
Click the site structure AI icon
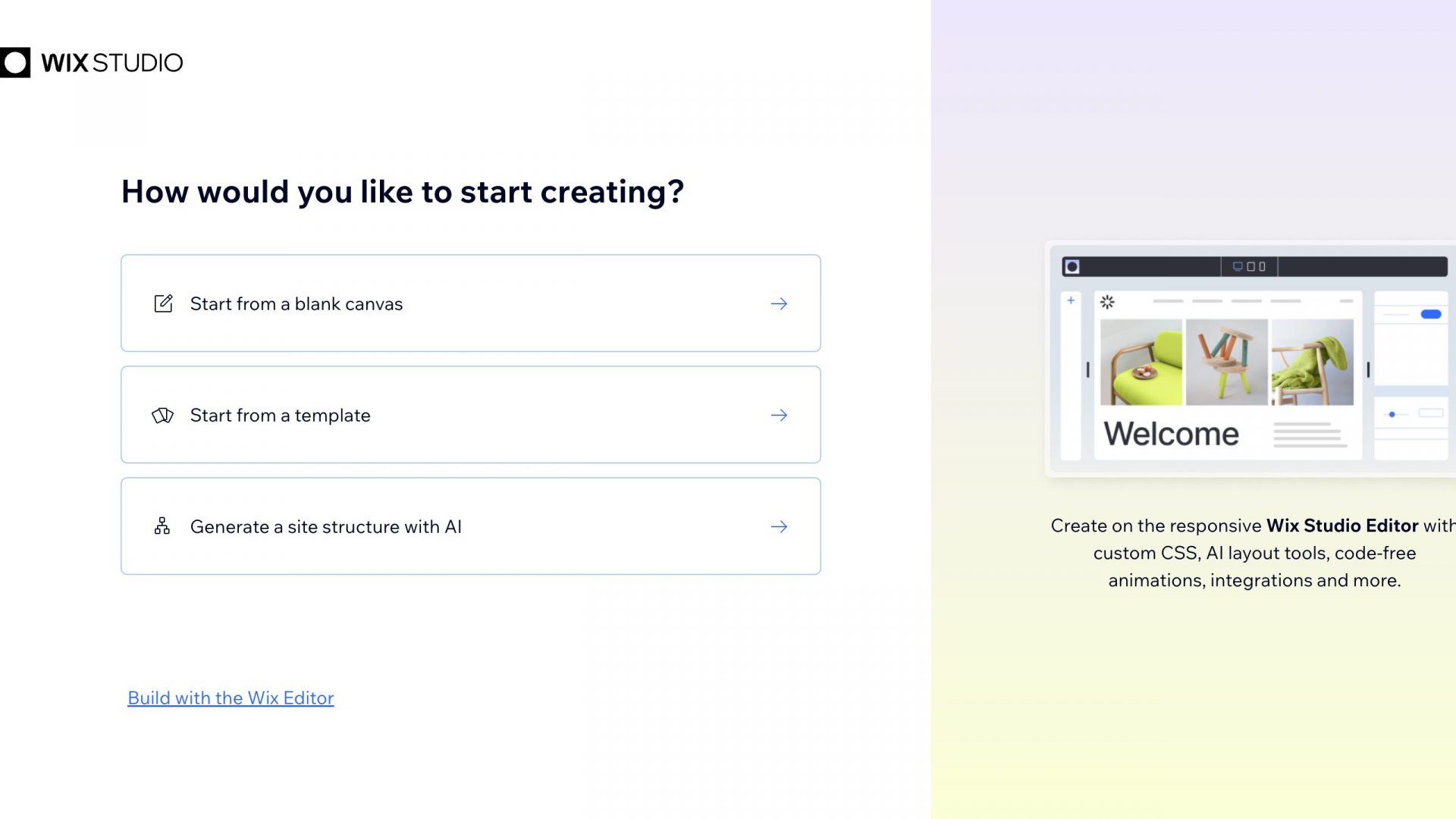[162, 526]
